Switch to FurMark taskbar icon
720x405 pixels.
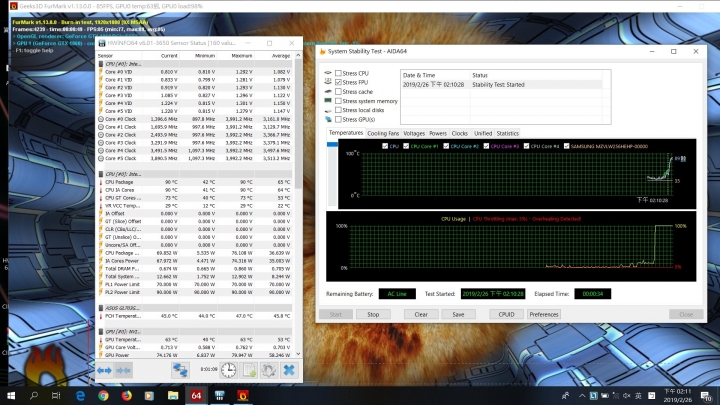tap(243, 395)
